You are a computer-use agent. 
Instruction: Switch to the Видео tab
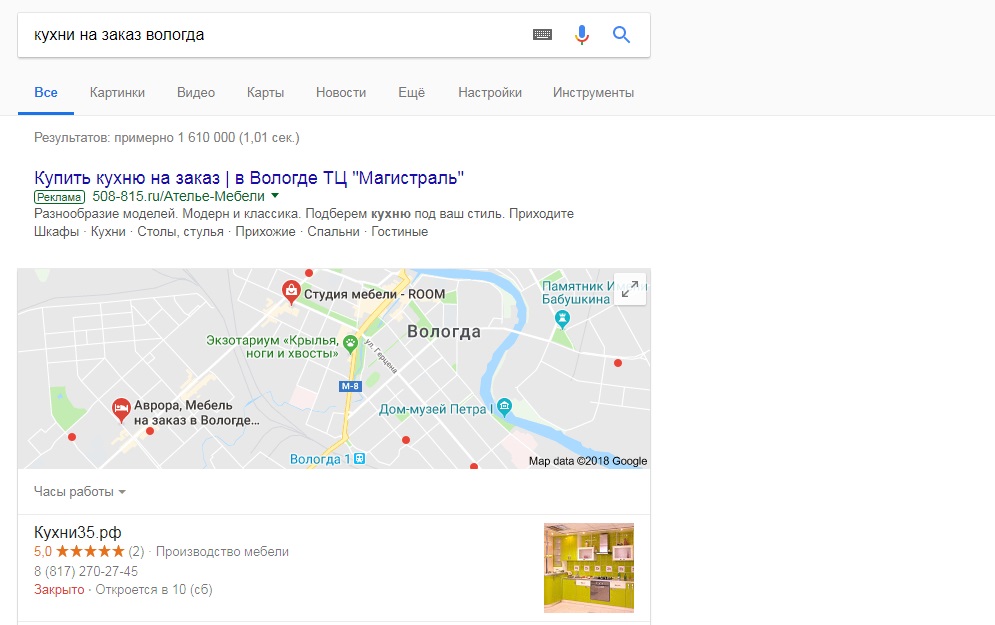click(x=196, y=93)
